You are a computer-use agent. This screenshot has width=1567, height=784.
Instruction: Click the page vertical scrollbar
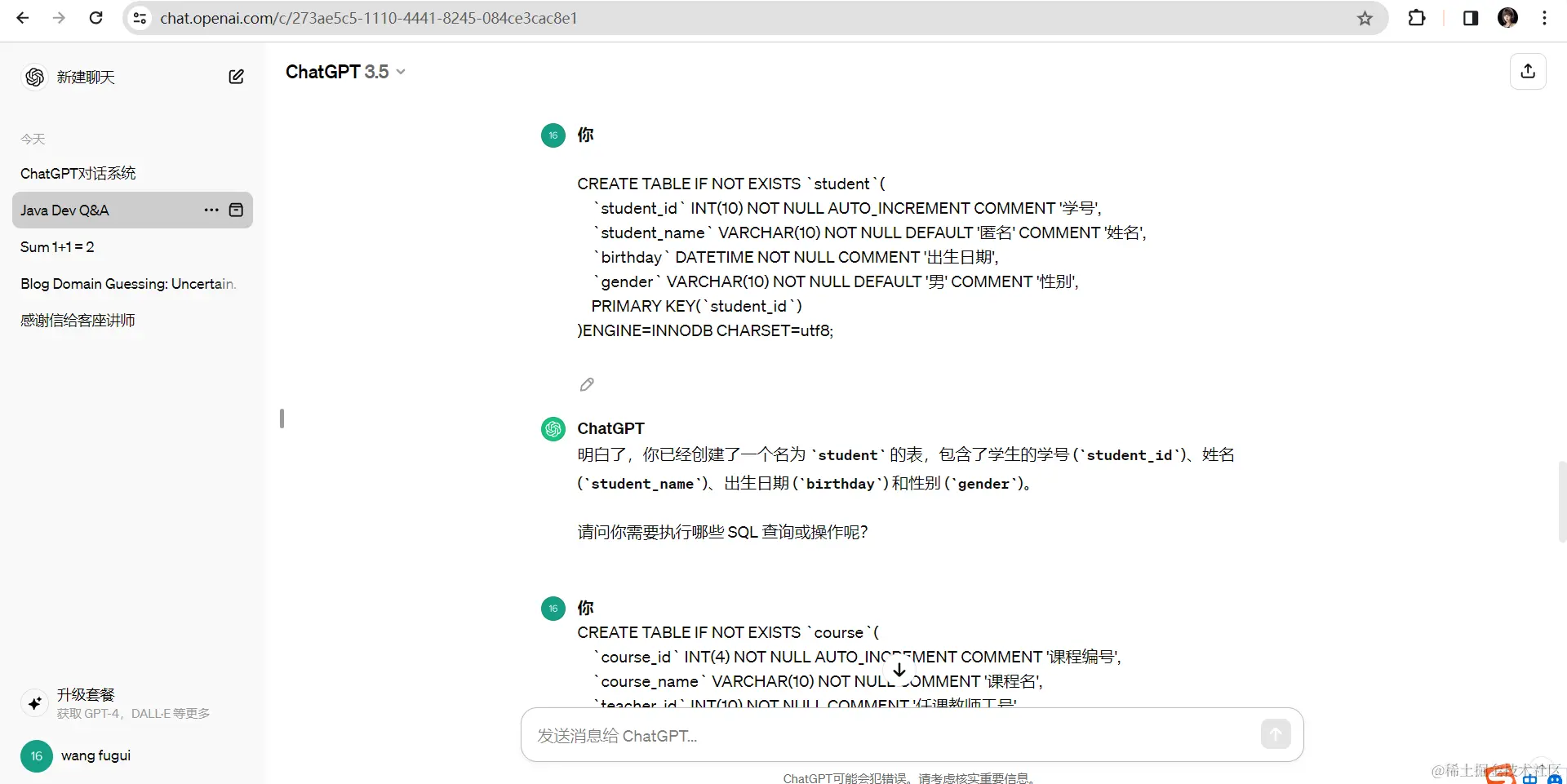coord(1561,502)
